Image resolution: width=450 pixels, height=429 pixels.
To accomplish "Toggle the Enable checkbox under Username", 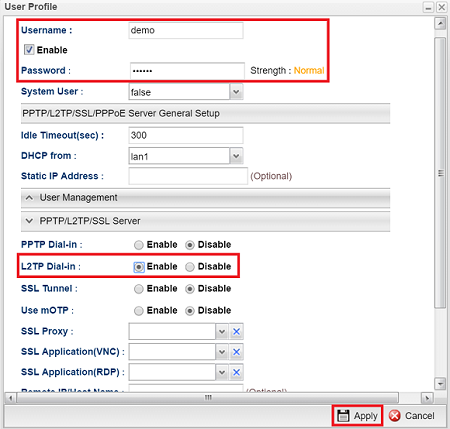I will [29, 50].
